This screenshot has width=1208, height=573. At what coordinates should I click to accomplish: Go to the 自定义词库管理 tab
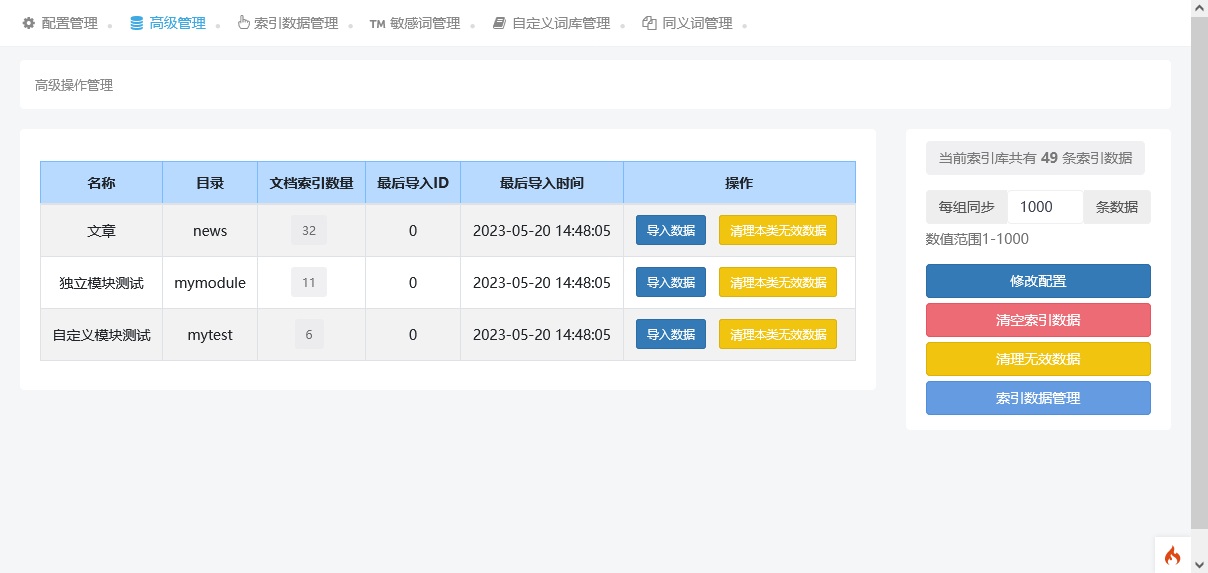551,23
